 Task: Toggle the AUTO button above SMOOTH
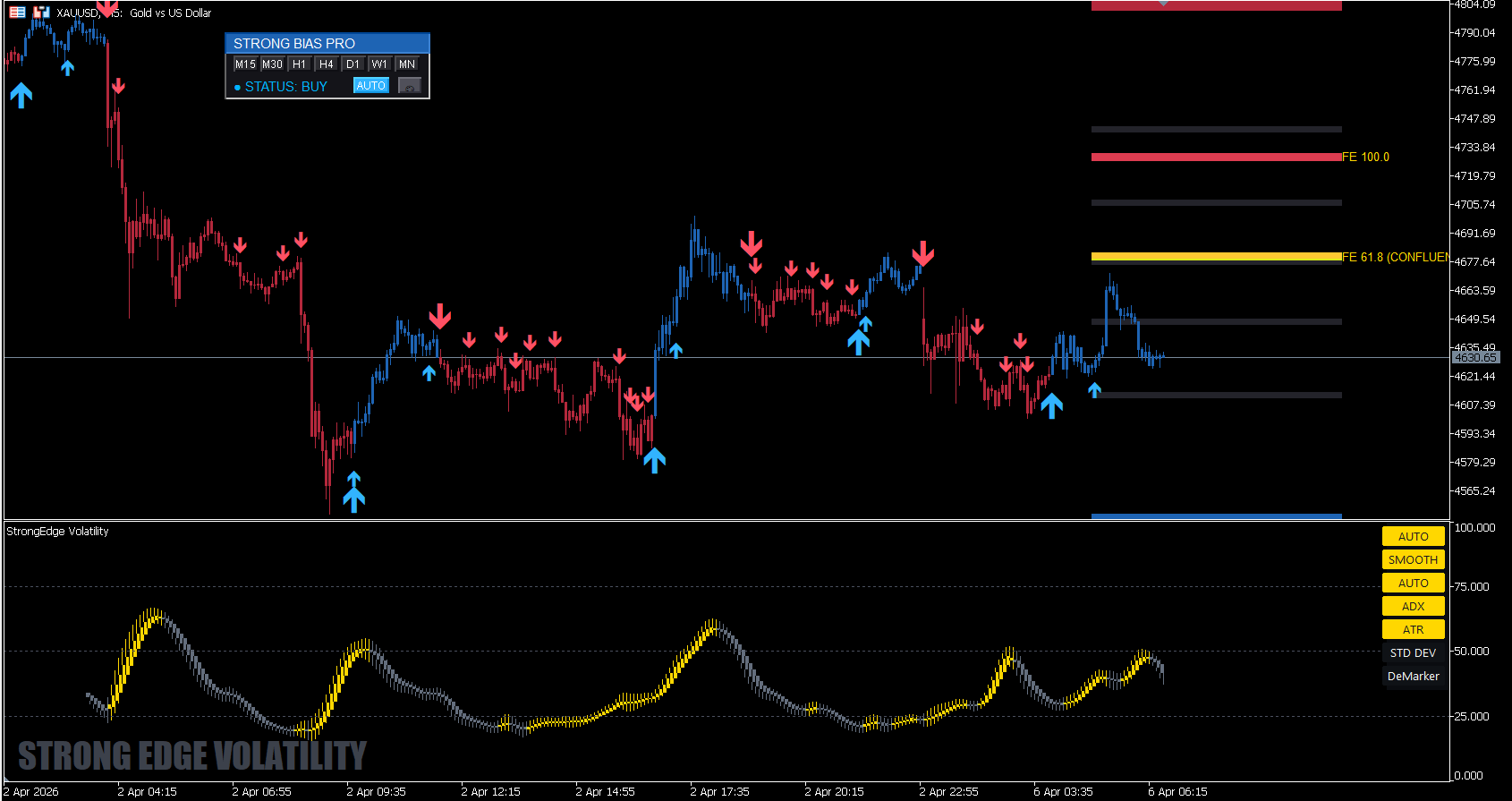tap(1414, 536)
